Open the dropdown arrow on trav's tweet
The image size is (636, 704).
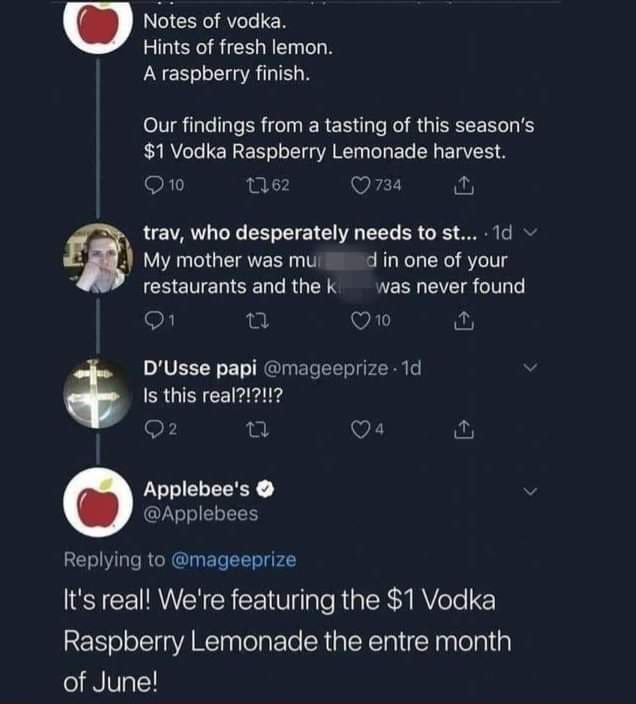point(531,234)
